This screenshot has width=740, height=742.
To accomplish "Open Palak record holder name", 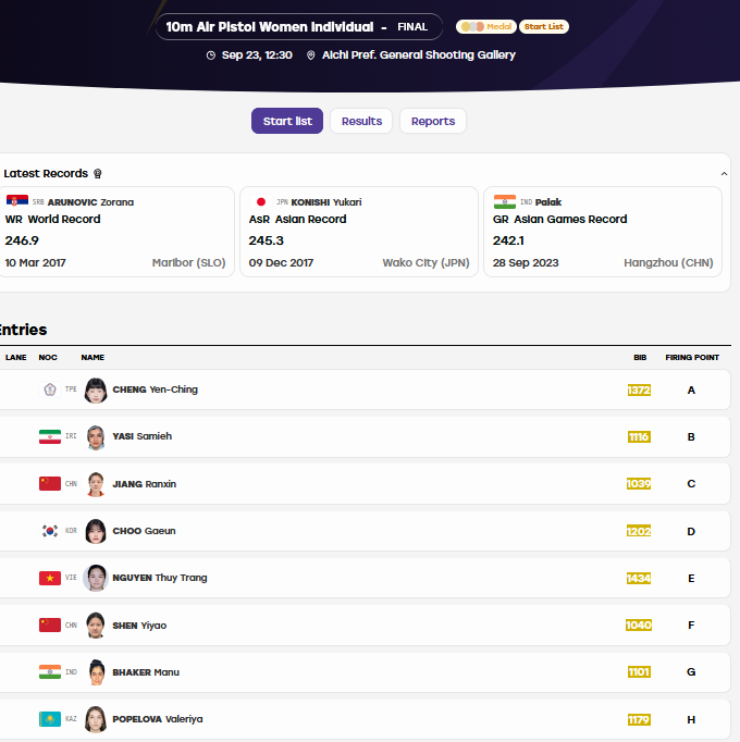I will 548,202.
